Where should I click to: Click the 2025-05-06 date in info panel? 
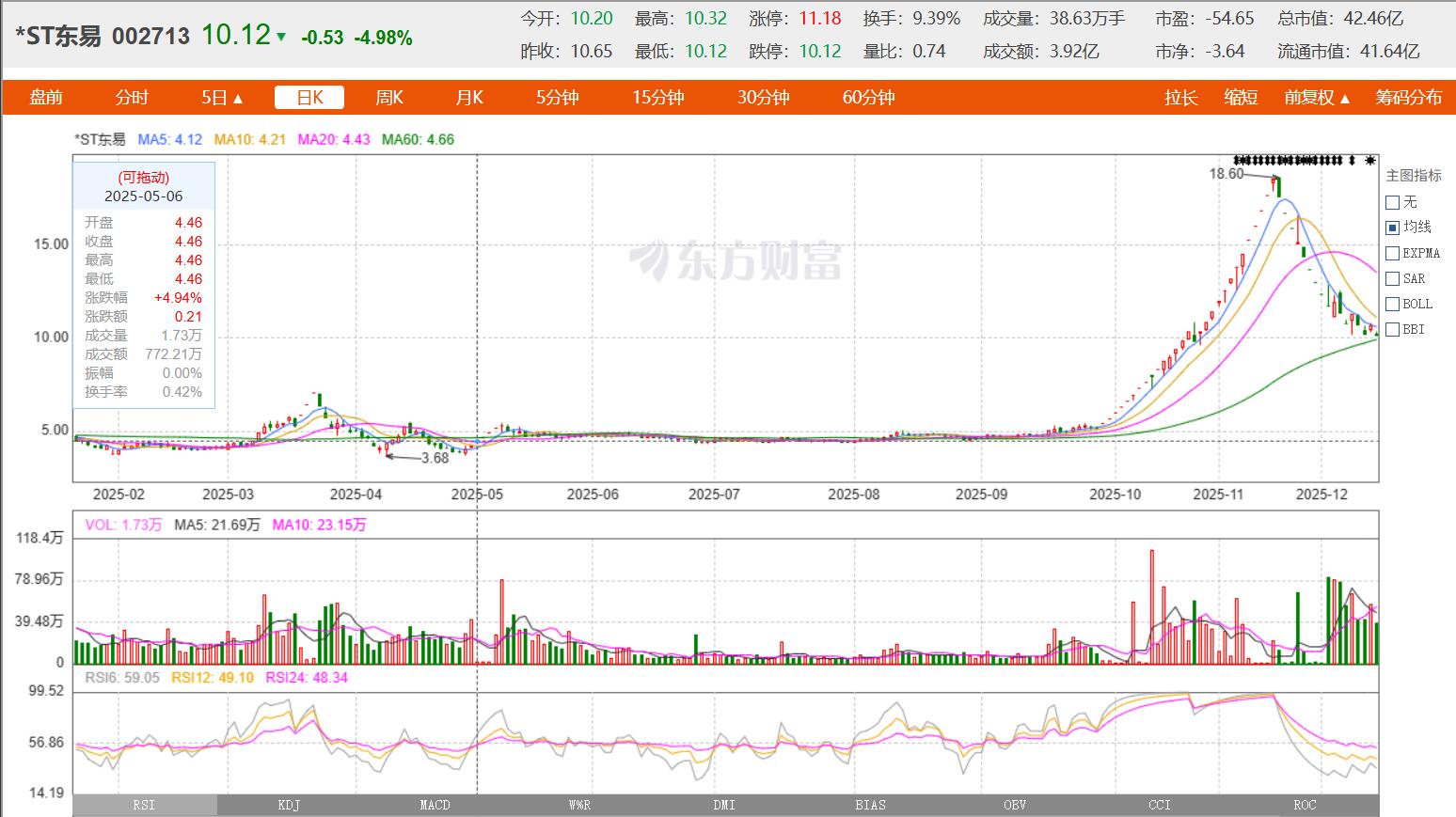144,196
